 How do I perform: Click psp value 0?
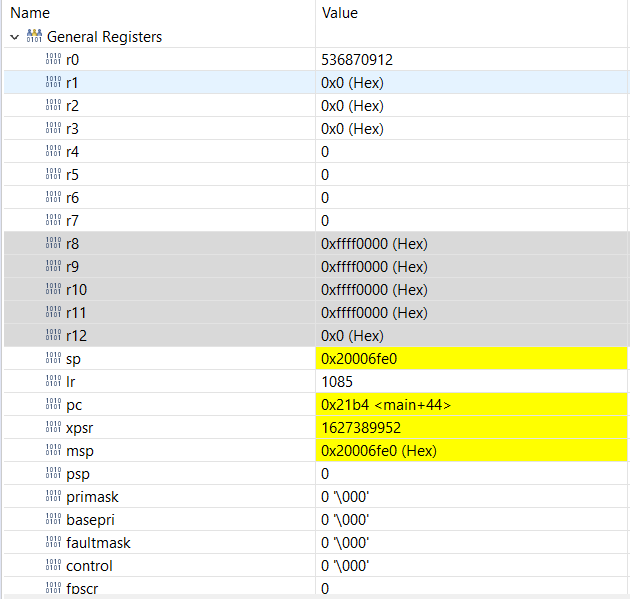[x=325, y=474]
